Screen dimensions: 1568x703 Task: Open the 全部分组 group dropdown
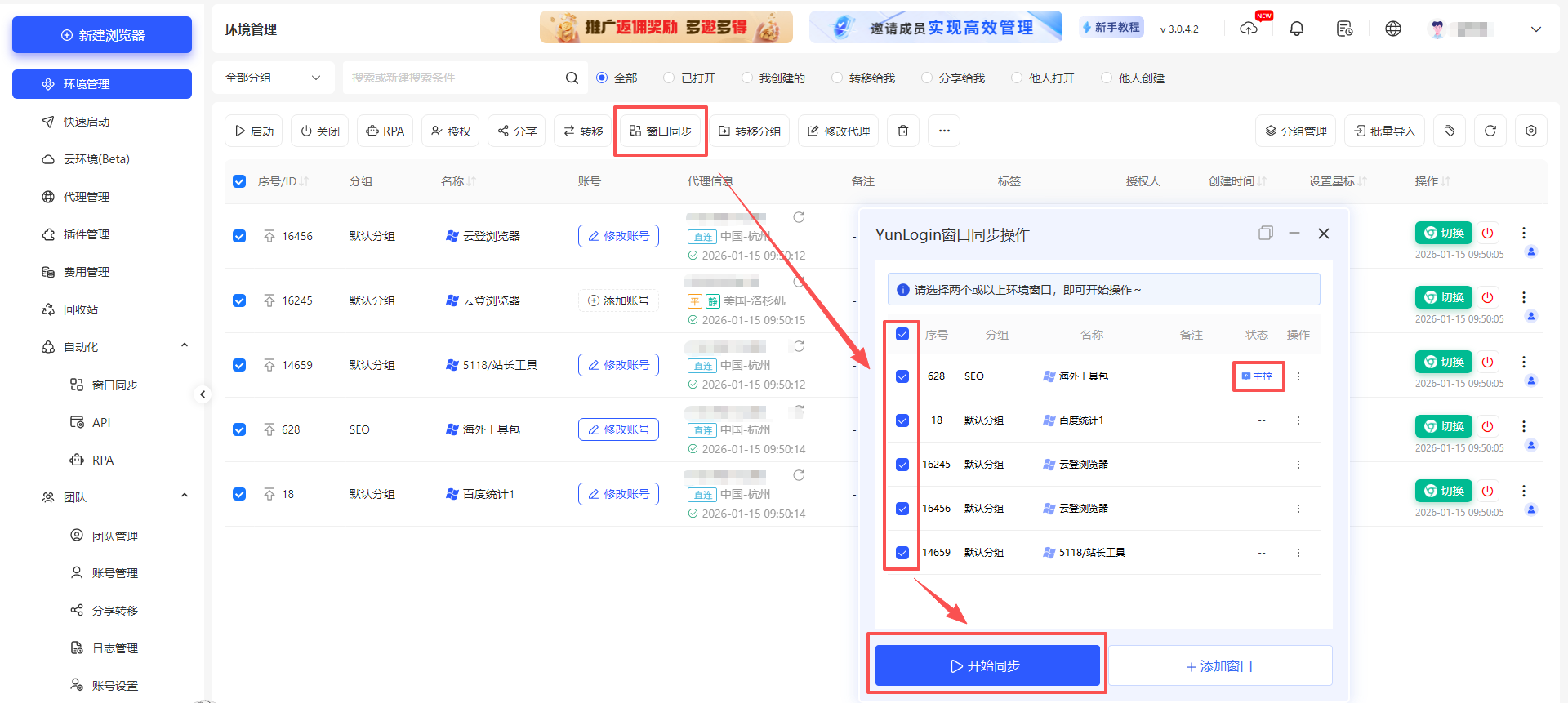pyautogui.click(x=274, y=78)
